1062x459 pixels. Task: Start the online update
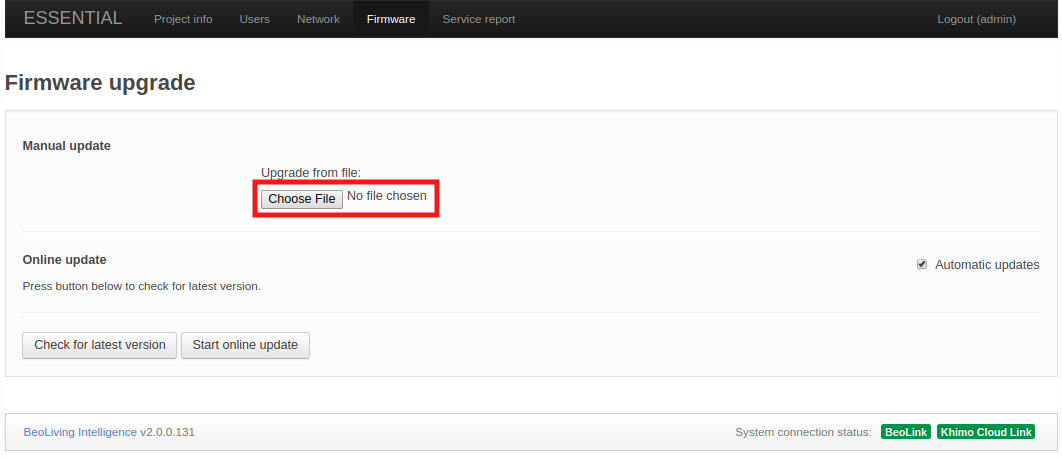pyautogui.click(x=245, y=345)
